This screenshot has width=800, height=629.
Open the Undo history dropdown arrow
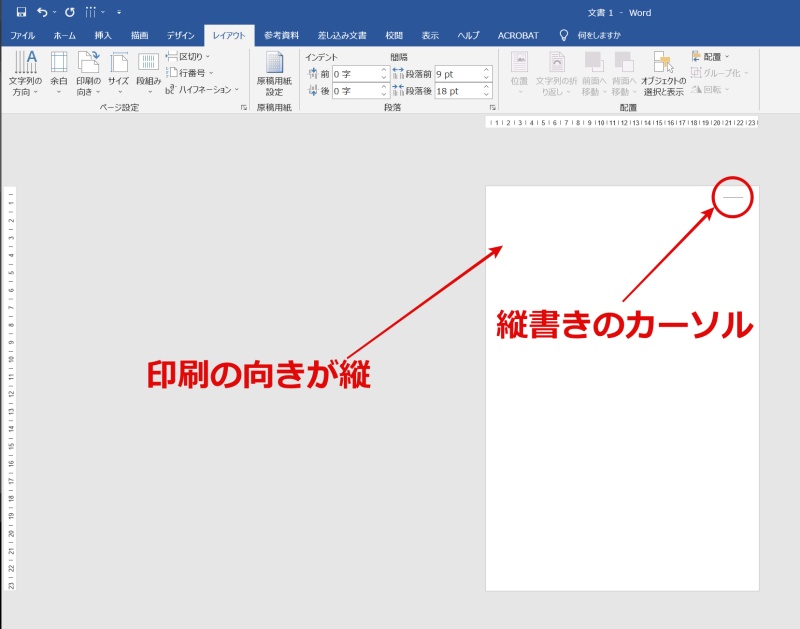(54, 12)
